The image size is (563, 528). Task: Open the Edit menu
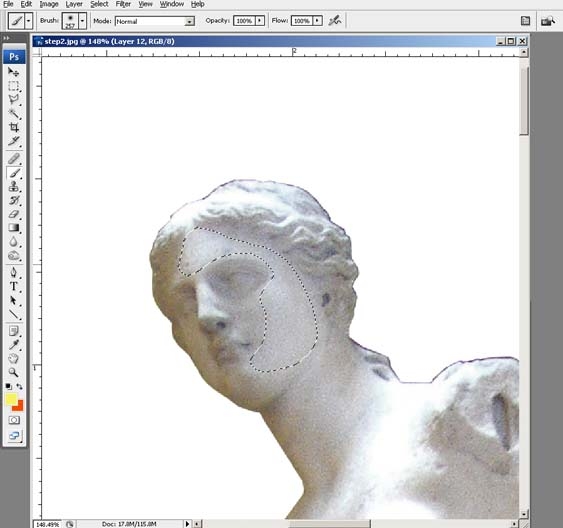tap(26, 4)
